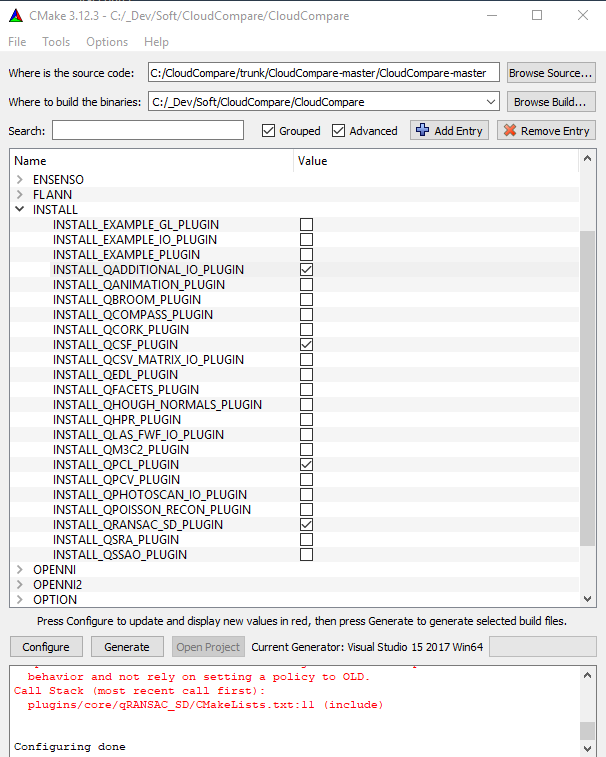Viewport: 606px width, 757px height.
Task: Click the Value column header
Action: (436, 161)
